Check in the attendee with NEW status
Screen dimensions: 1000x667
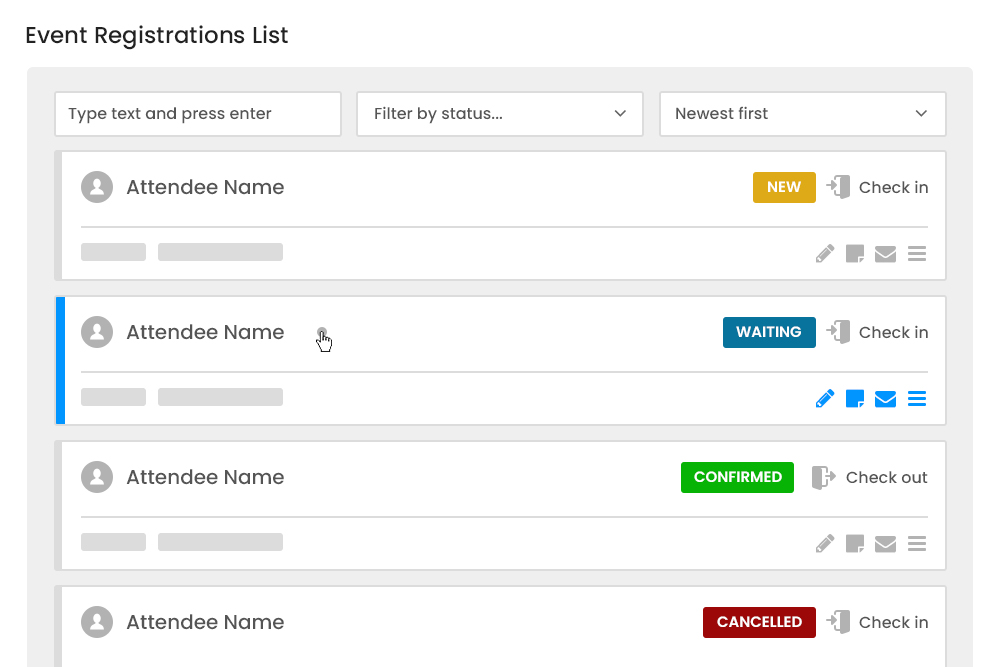click(x=878, y=187)
